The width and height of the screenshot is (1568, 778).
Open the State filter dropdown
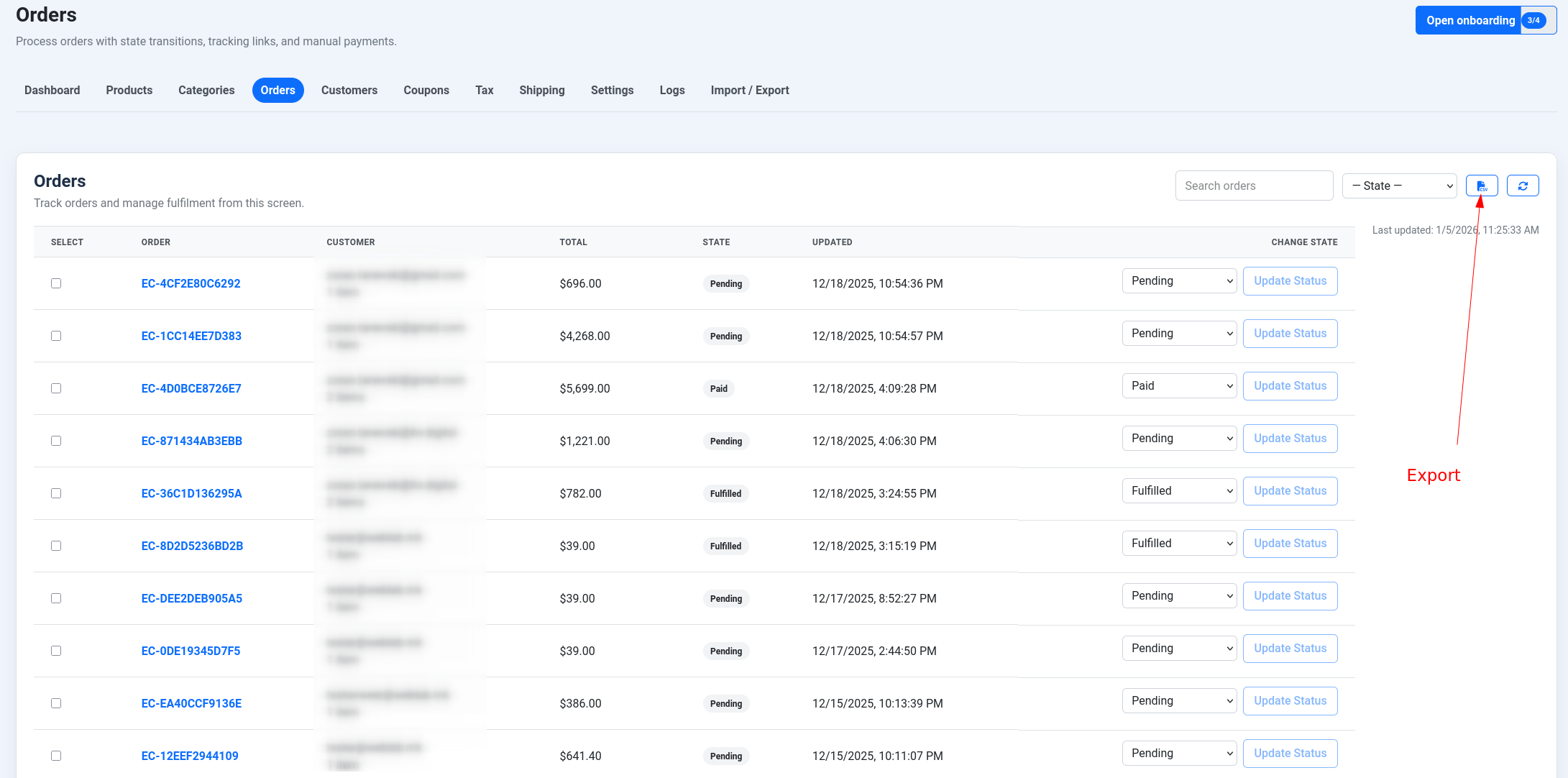[1399, 186]
